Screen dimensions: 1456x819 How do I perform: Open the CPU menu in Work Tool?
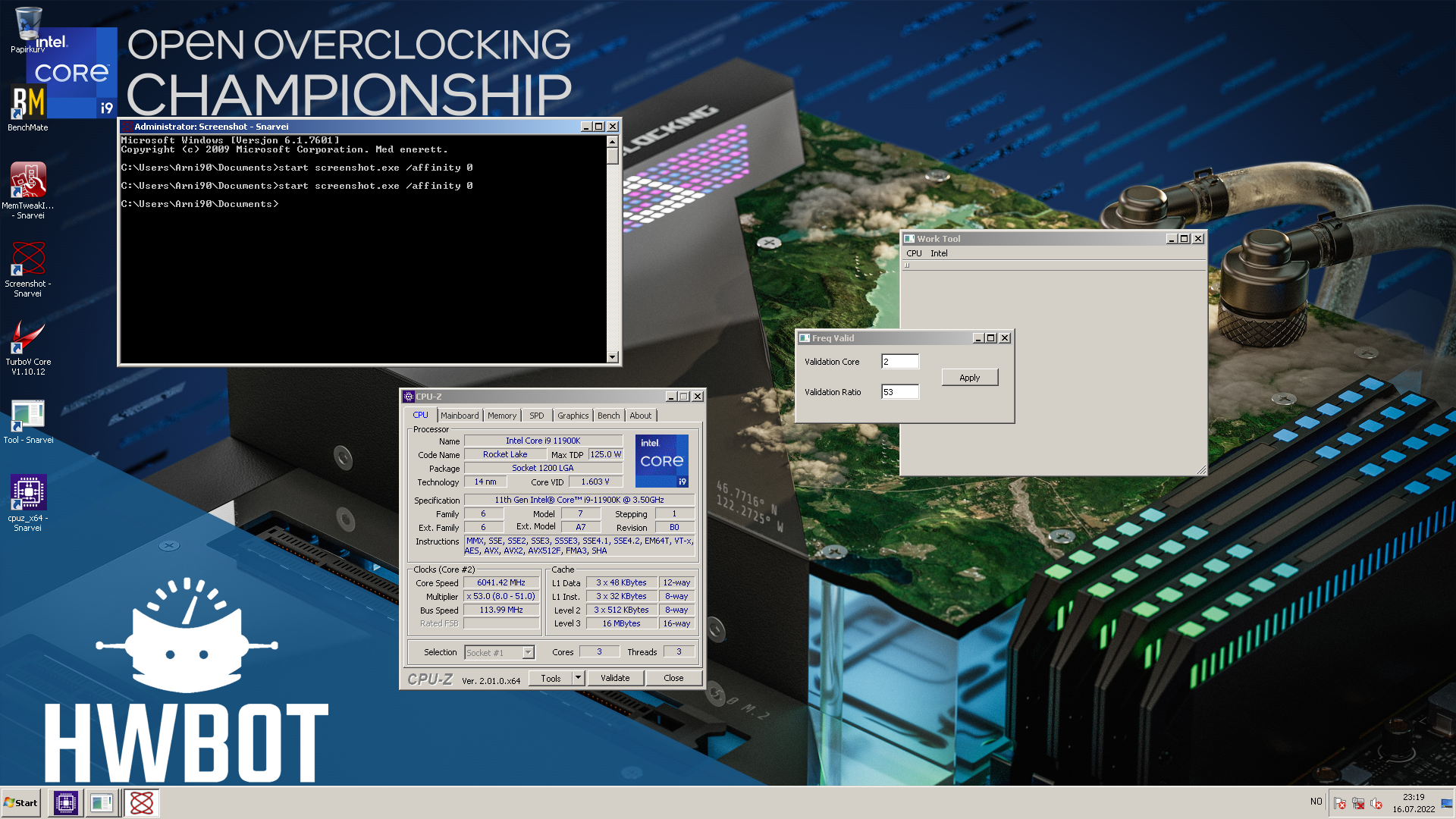(x=914, y=253)
